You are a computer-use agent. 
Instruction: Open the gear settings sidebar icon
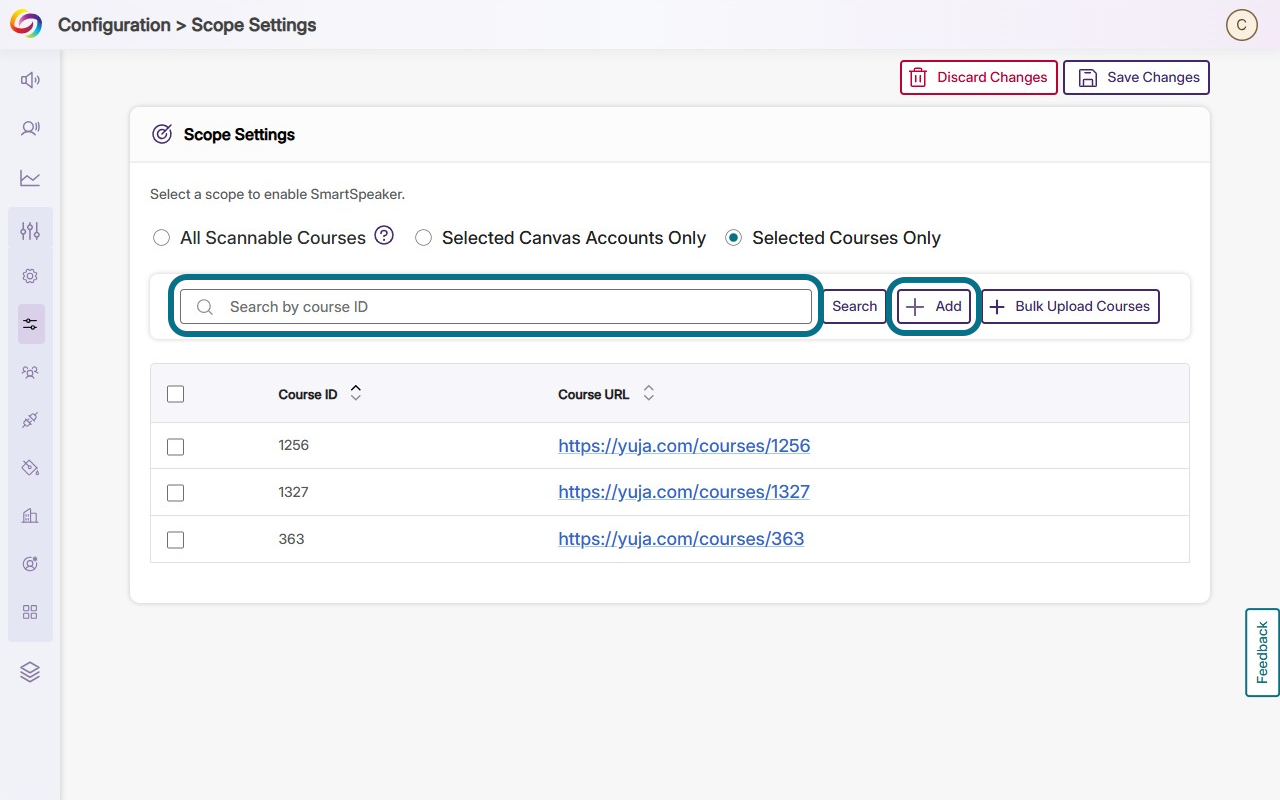tap(30, 276)
